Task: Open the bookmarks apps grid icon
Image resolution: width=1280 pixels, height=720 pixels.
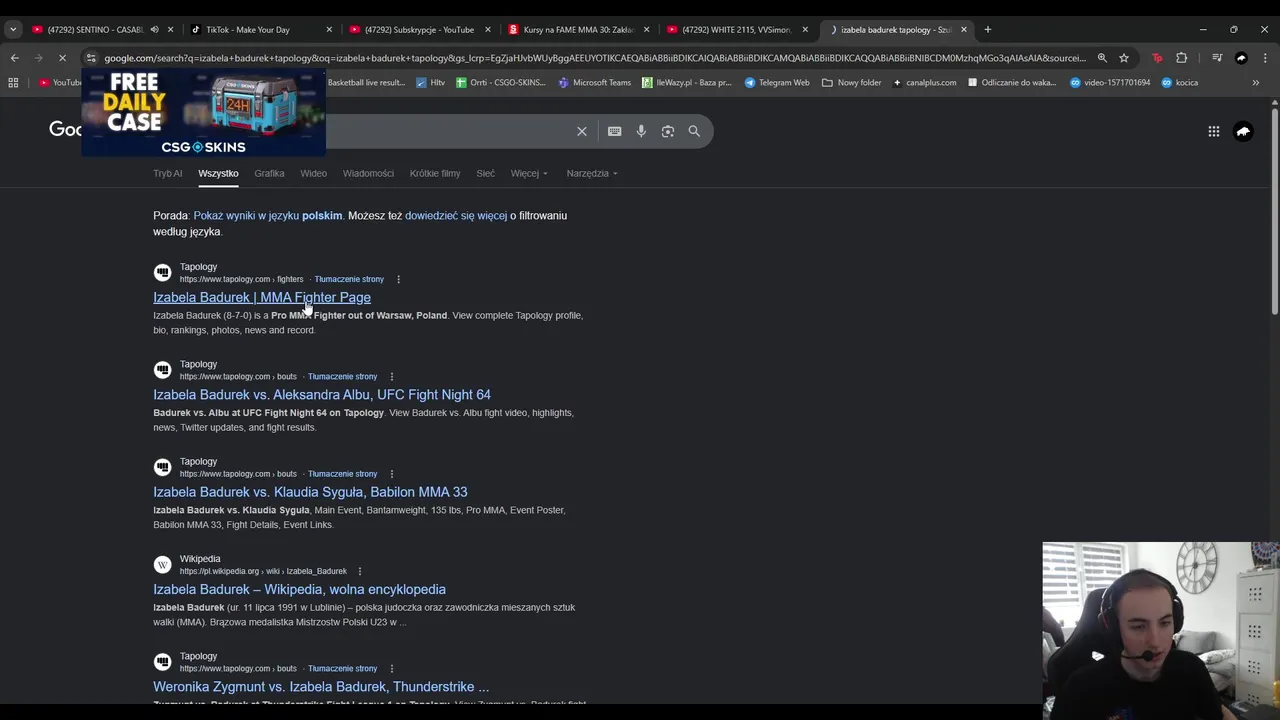Action: 13,83
